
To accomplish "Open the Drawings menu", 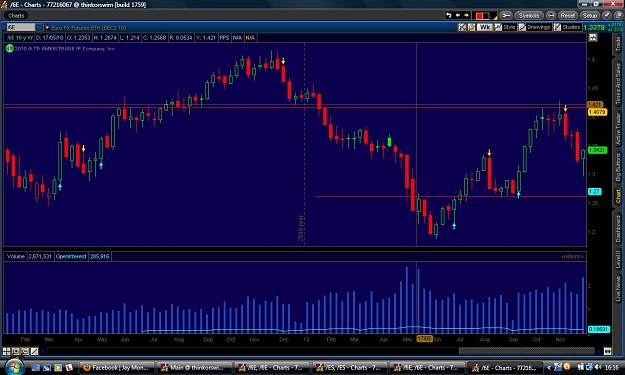I will point(534,27).
